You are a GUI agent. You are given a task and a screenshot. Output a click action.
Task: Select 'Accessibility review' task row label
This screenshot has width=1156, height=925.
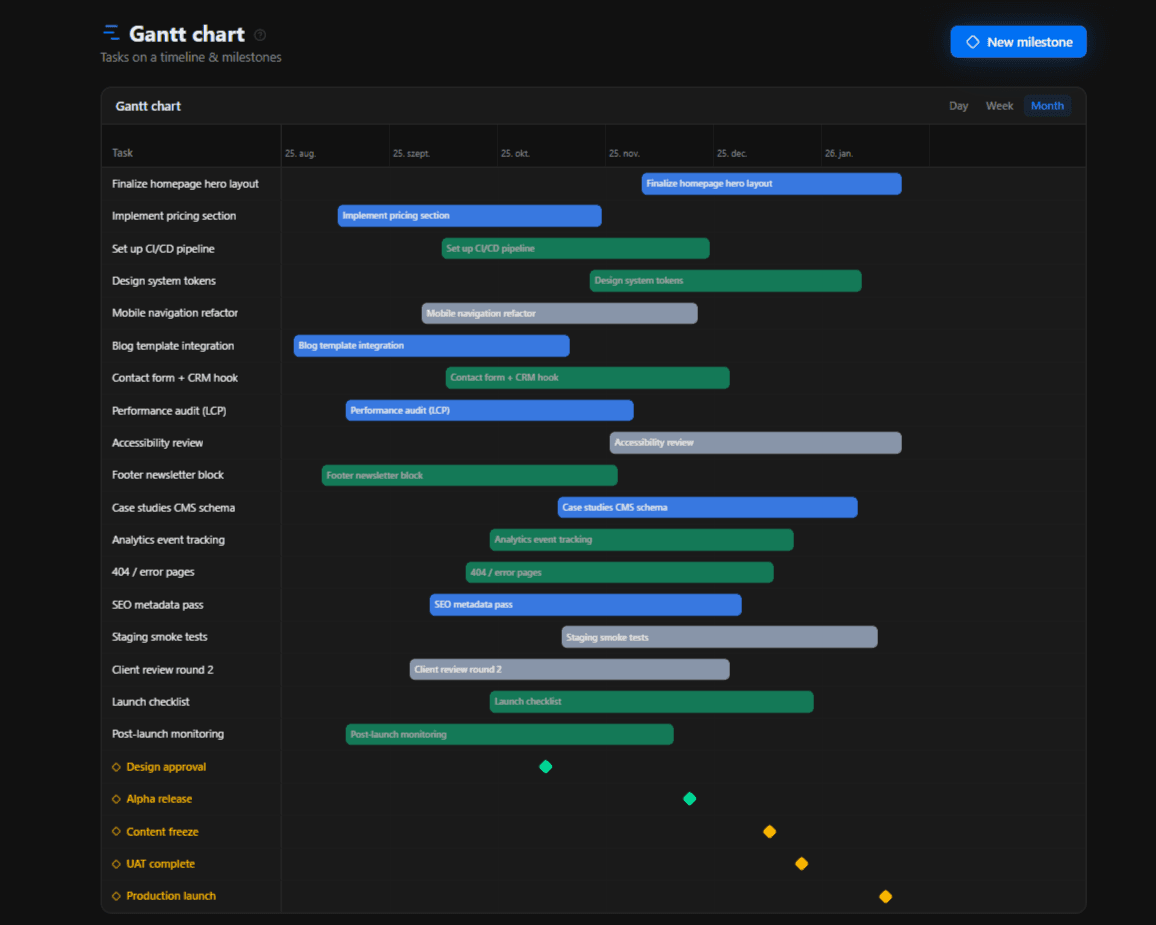157,443
